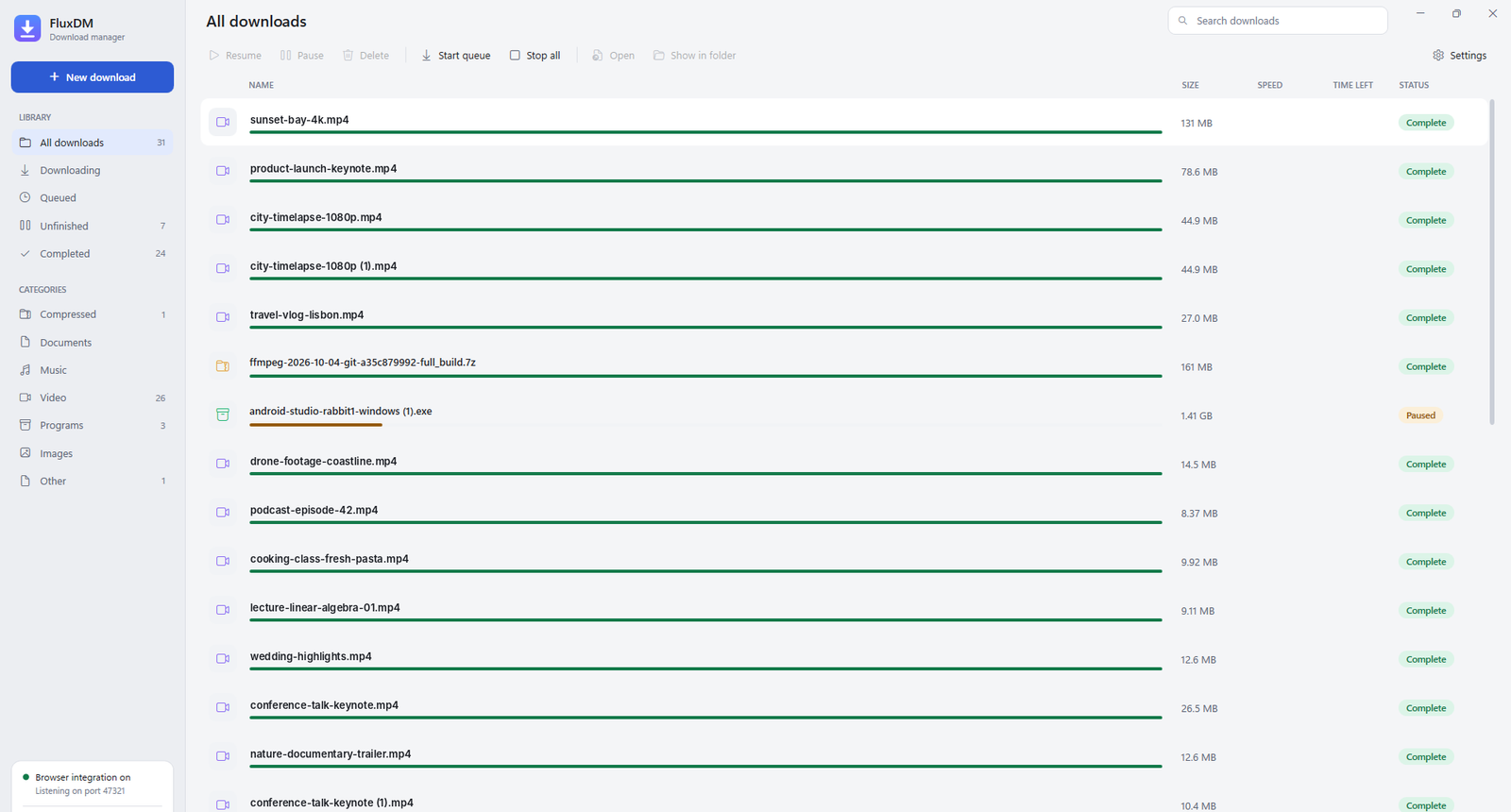Screen dimensions: 1511x812
Task: Filter to Completed downloads
Action: click(x=93, y=254)
